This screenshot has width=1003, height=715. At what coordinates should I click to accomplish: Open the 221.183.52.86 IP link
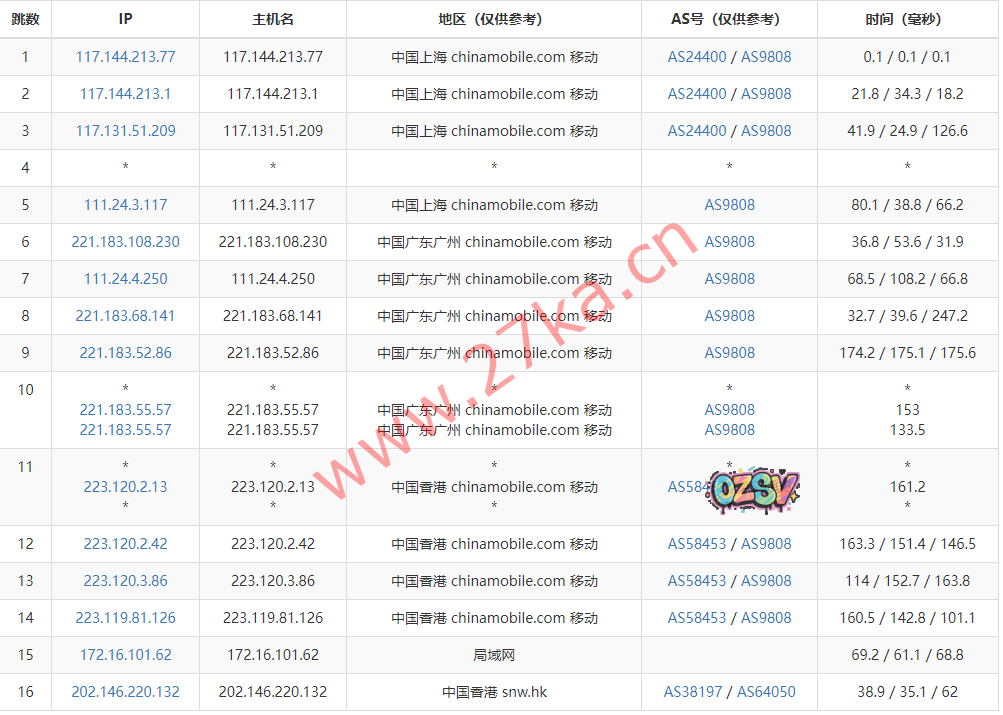pos(125,353)
